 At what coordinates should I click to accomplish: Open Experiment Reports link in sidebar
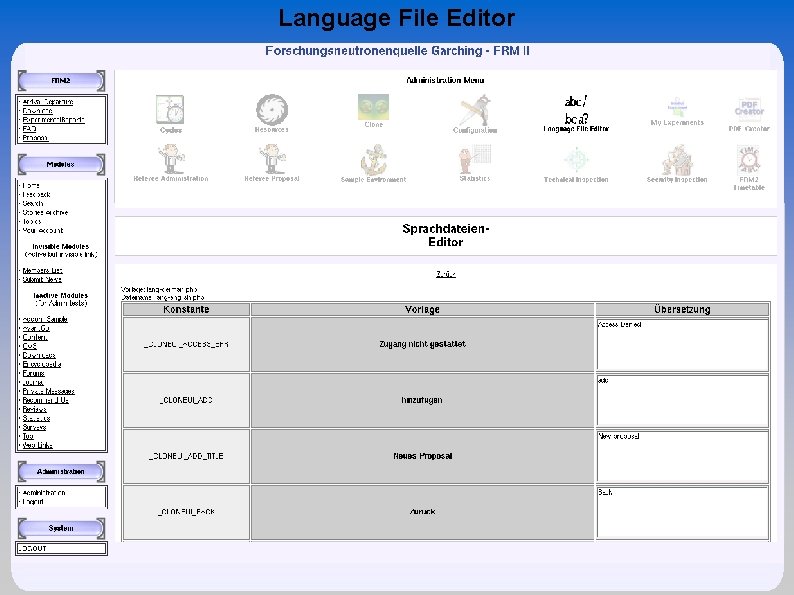click(x=53, y=120)
